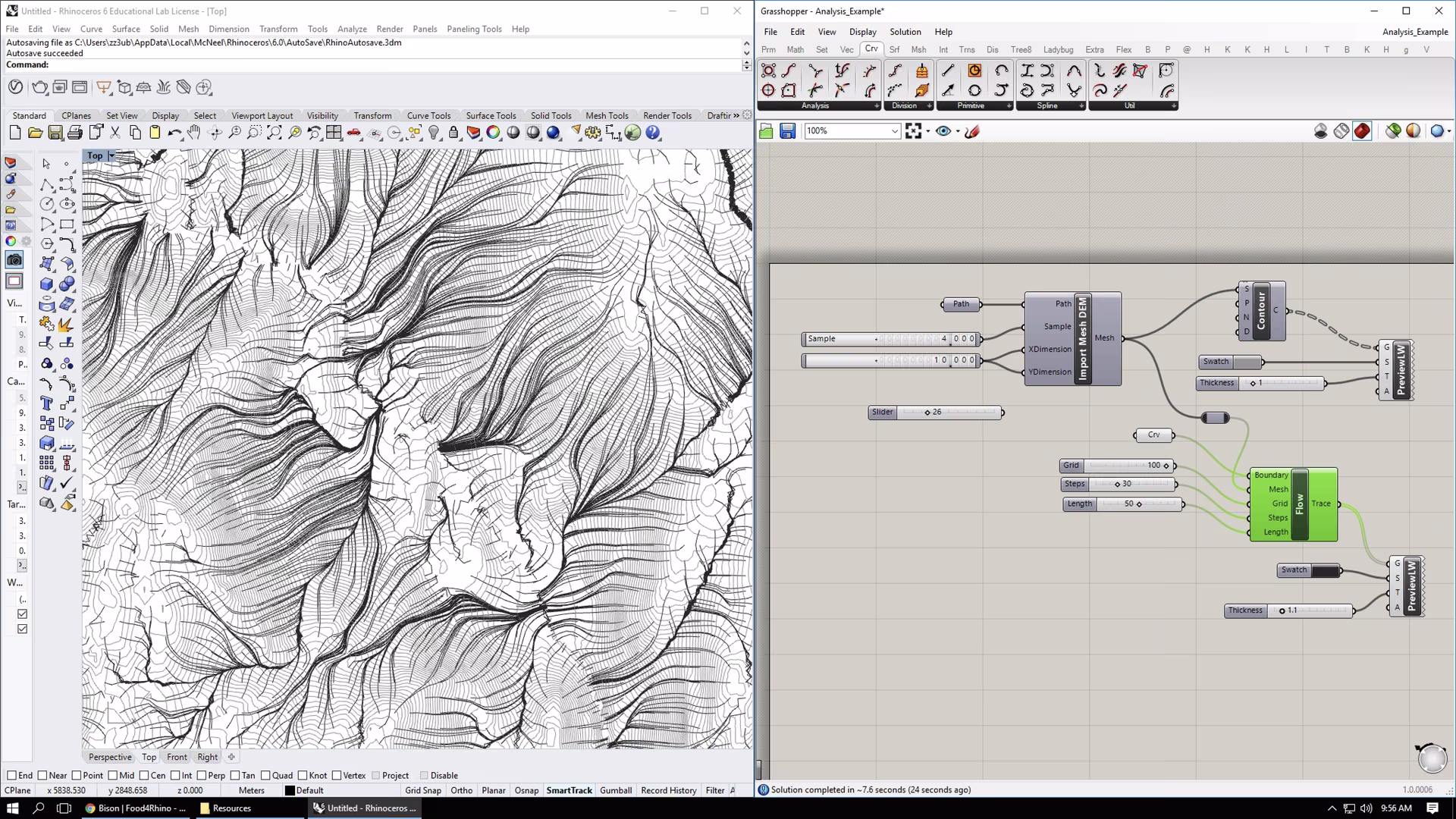Save the Rhino file with floppy disk icon
Screen dimensions: 1456x819
tap(55, 133)
